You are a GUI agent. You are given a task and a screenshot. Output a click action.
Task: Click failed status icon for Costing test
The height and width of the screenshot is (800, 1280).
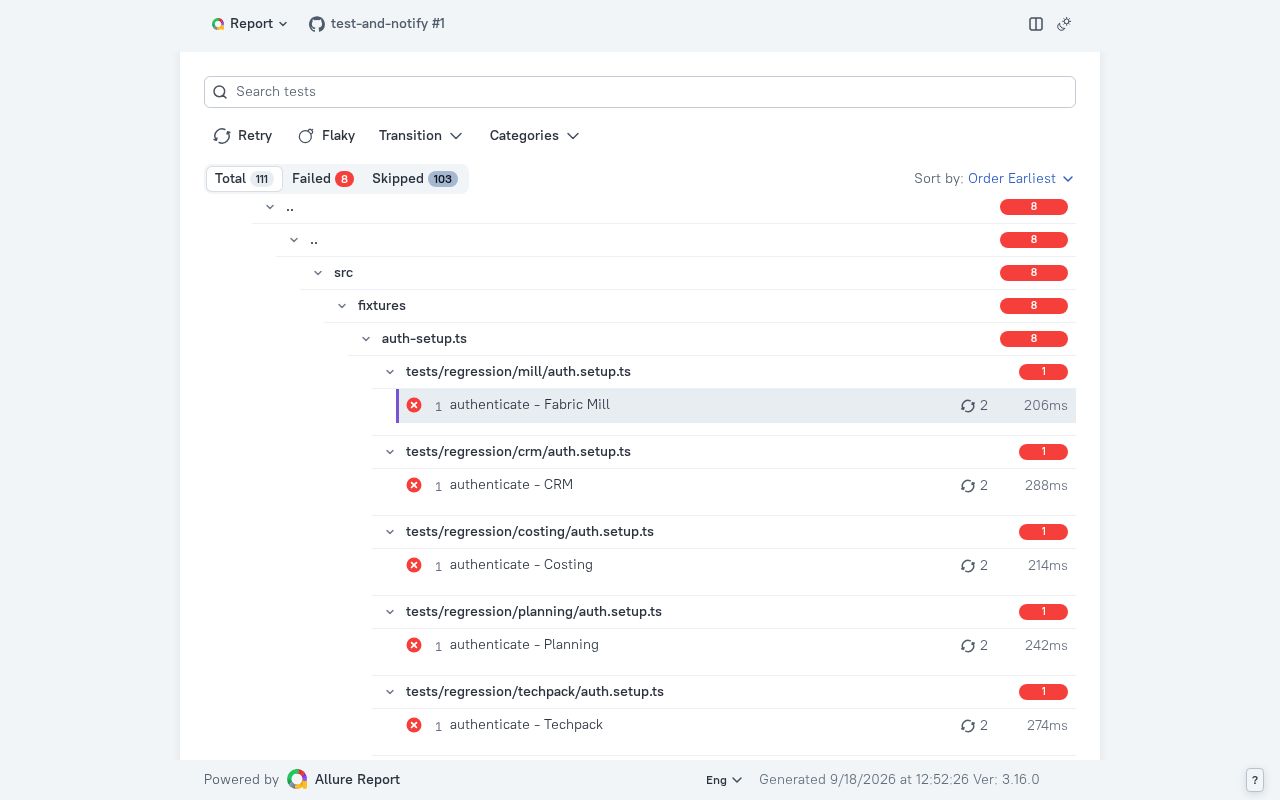[414, 565]
